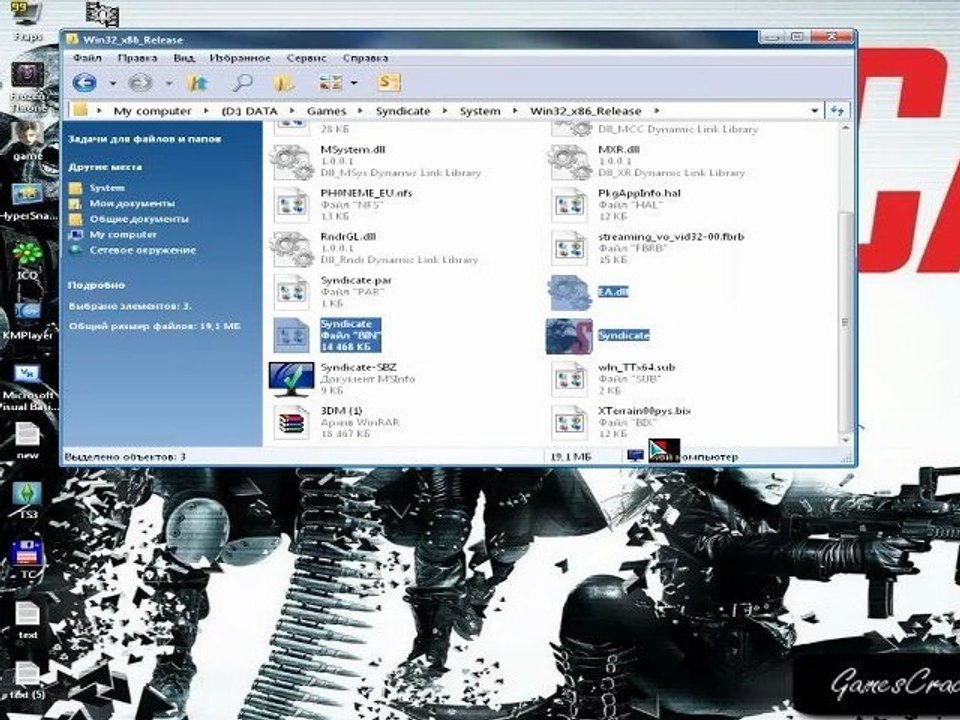This screenshot has height=720, width=960.
Task: Open the Избранное menu
Action: pyautogui.click(x=240, y=58)
